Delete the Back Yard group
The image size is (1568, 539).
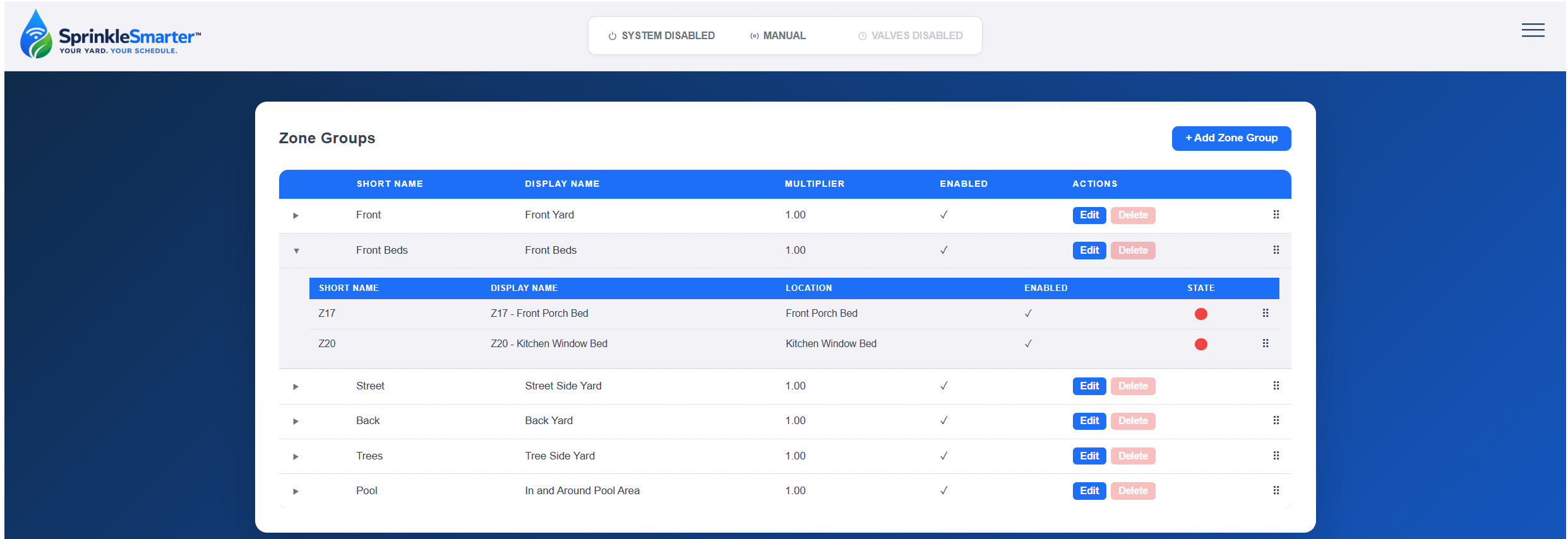click(x=1132, y=421)
